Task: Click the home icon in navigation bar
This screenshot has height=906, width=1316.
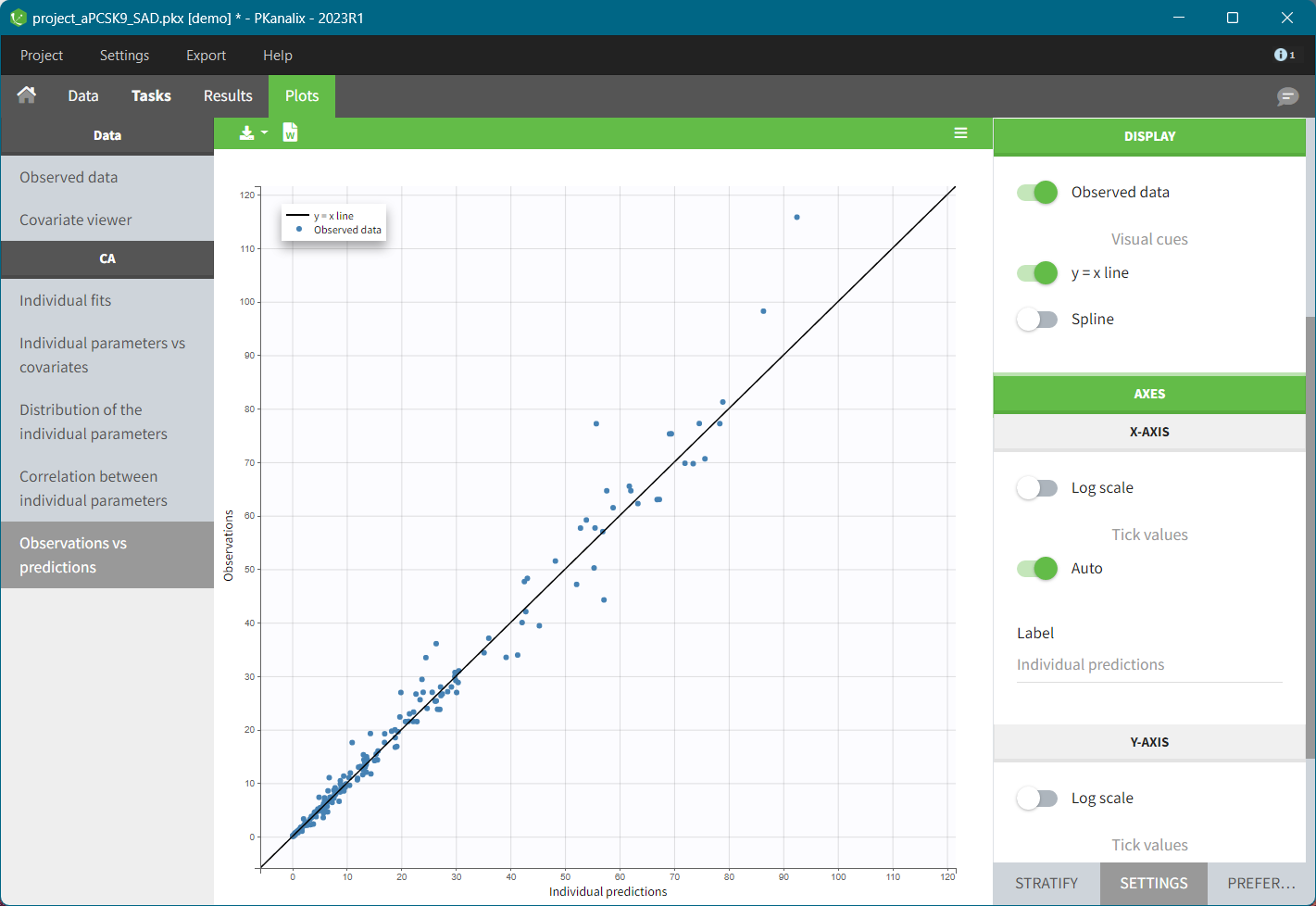Action: [x=27, y=95]
